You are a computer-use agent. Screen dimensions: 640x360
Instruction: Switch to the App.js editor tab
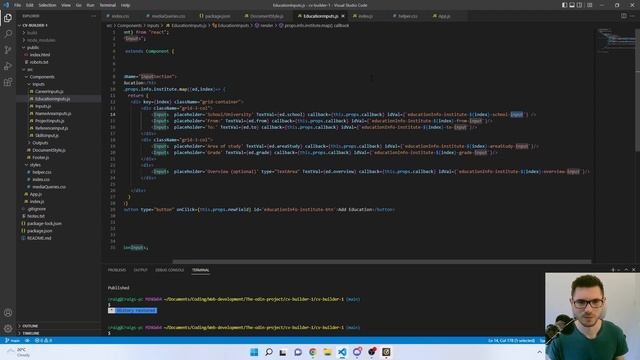point(444,16)
